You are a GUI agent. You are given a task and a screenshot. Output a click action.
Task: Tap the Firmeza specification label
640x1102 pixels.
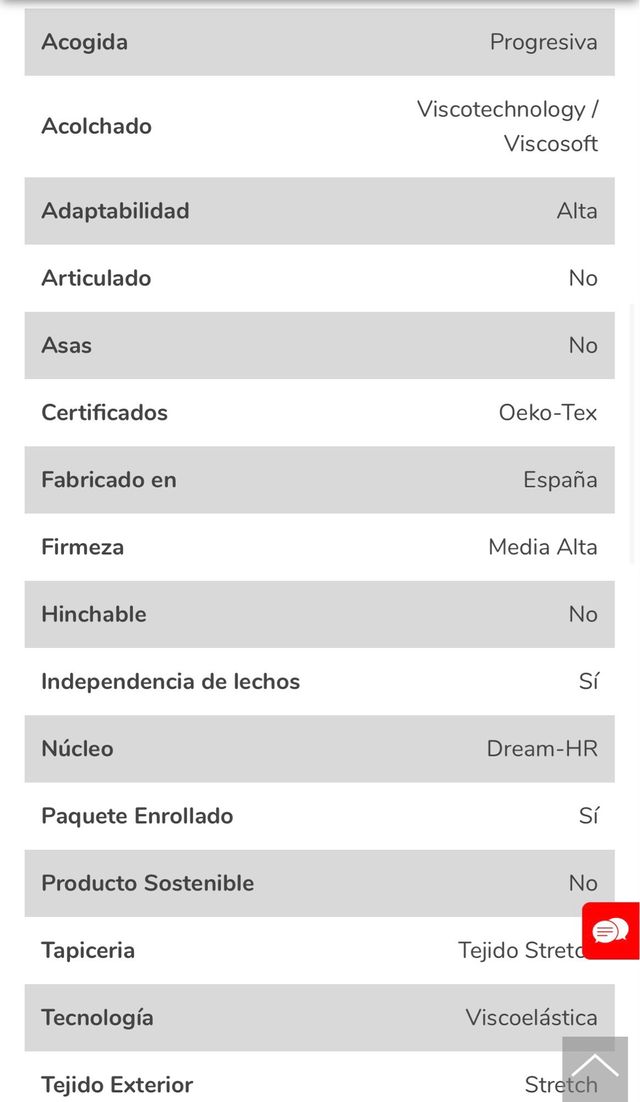pyautogui.click(x=82, y=547)
